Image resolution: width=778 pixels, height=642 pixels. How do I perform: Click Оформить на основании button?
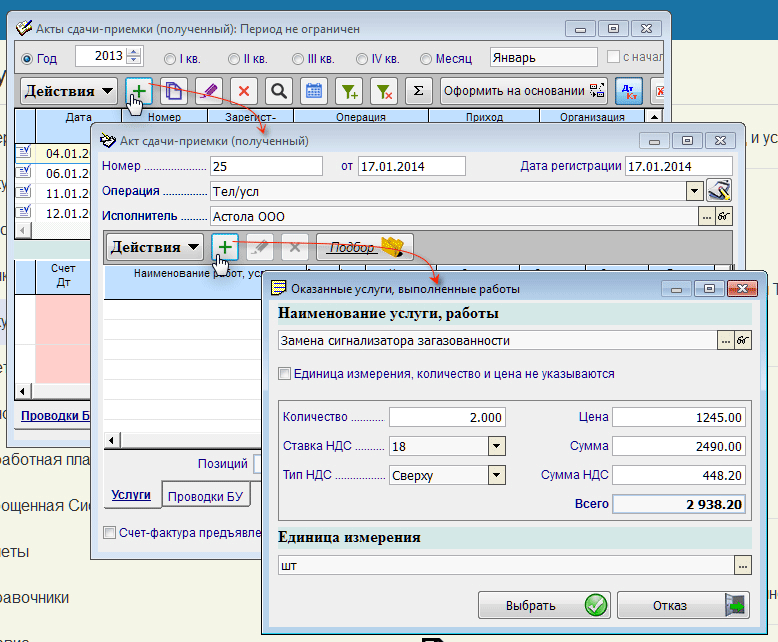[524, 91]
